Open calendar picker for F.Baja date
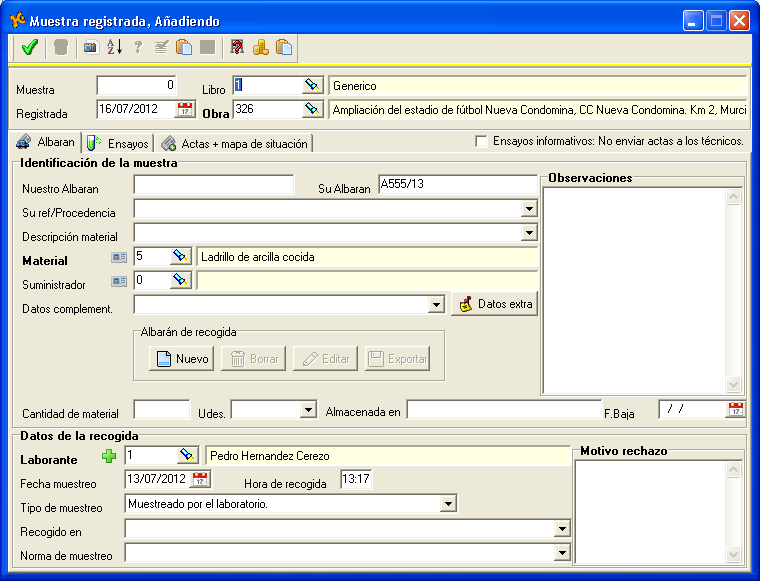Screen dimensions: 760x581 [x=735, y=409]
